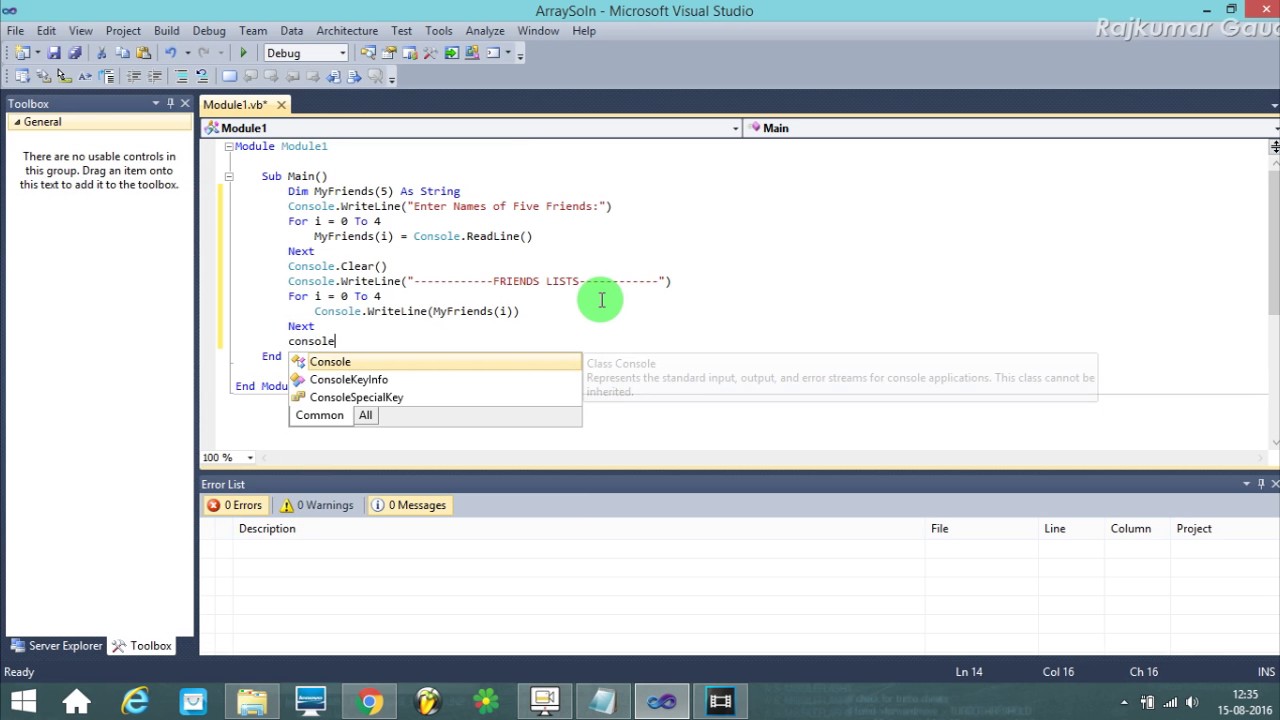Open the File menu
The height and width of the screenshot is (720, 1280).
[x=16, y=31]
